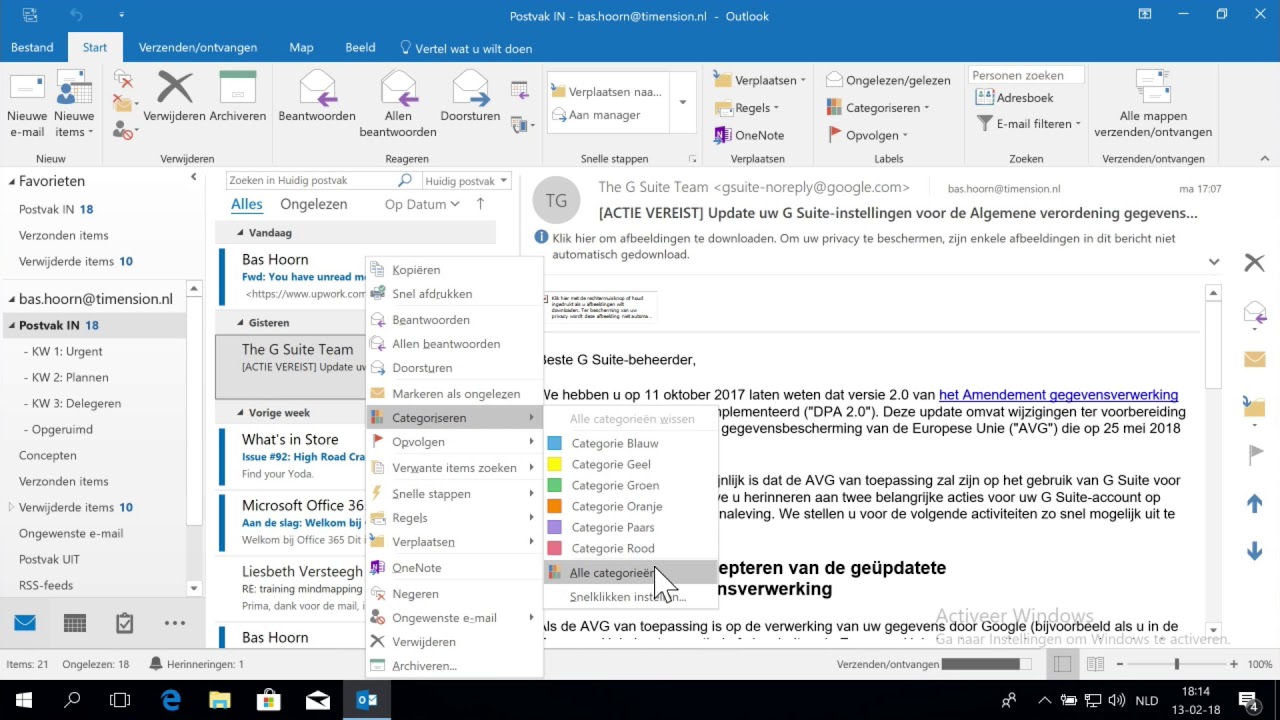Close the reading pane with X icon
This screenshot has height=720, width=1280.
1254,262
